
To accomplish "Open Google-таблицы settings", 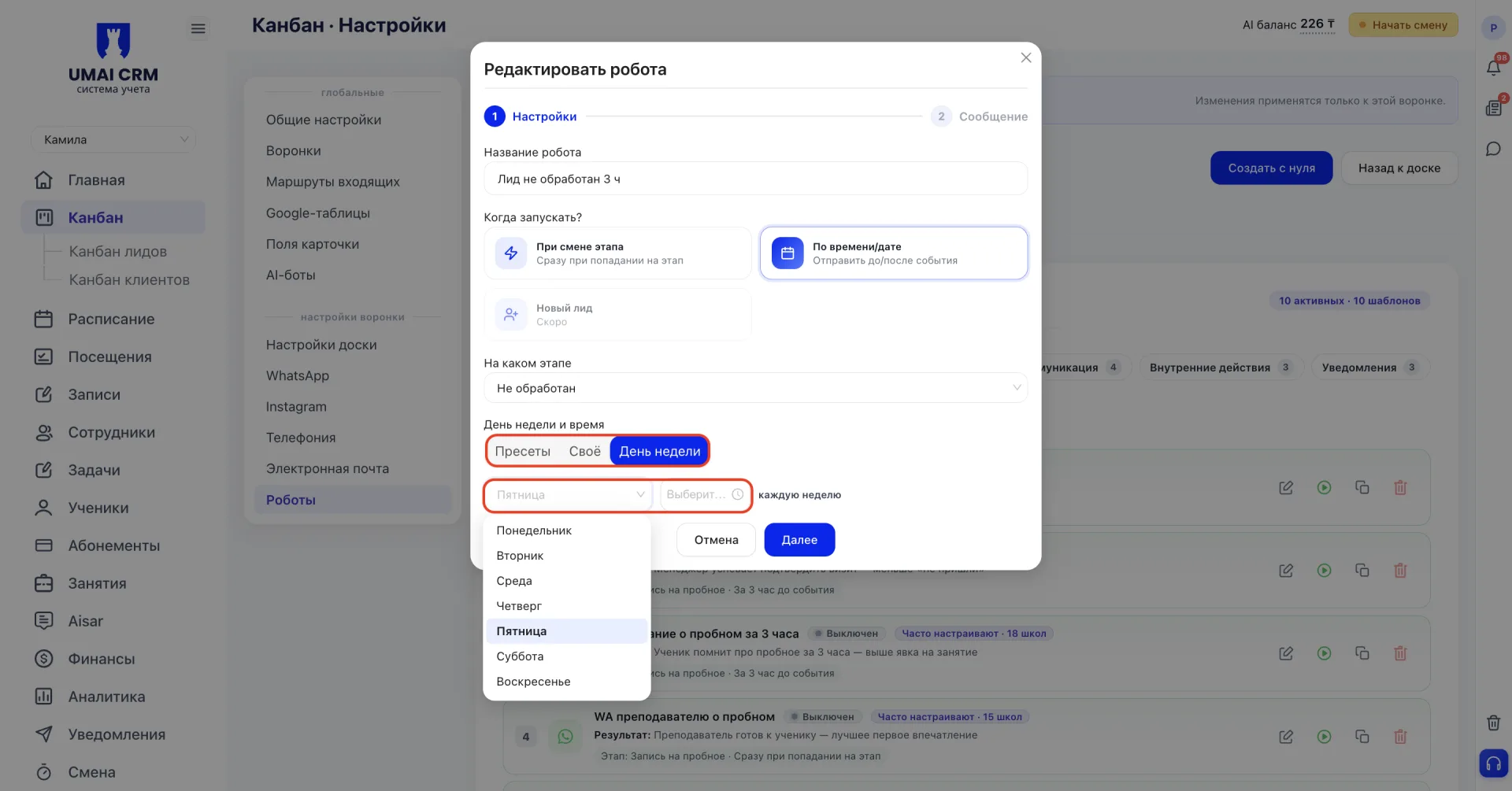I will coord(318,213).
